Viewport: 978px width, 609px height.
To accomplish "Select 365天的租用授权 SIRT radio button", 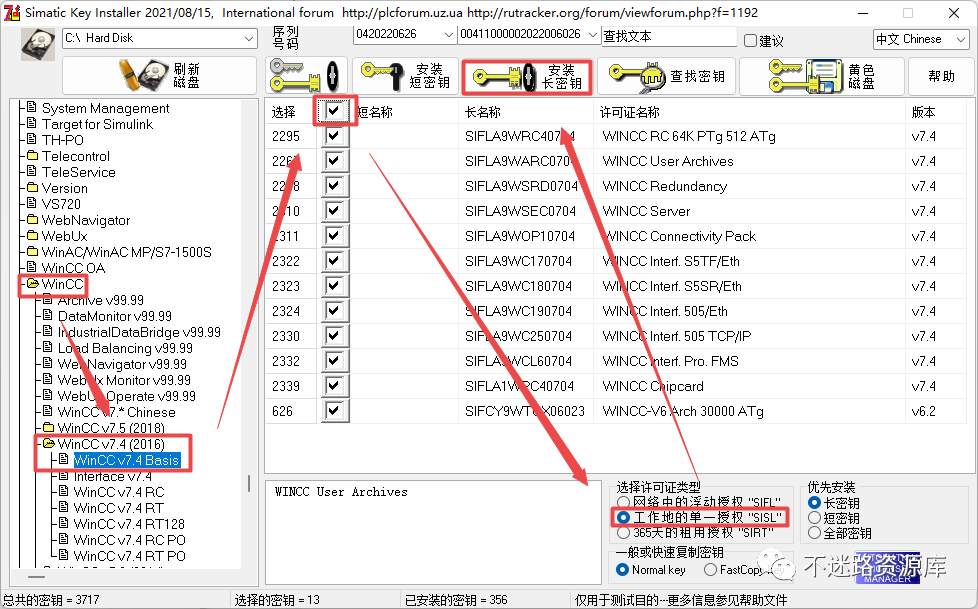I will (623, 533).
